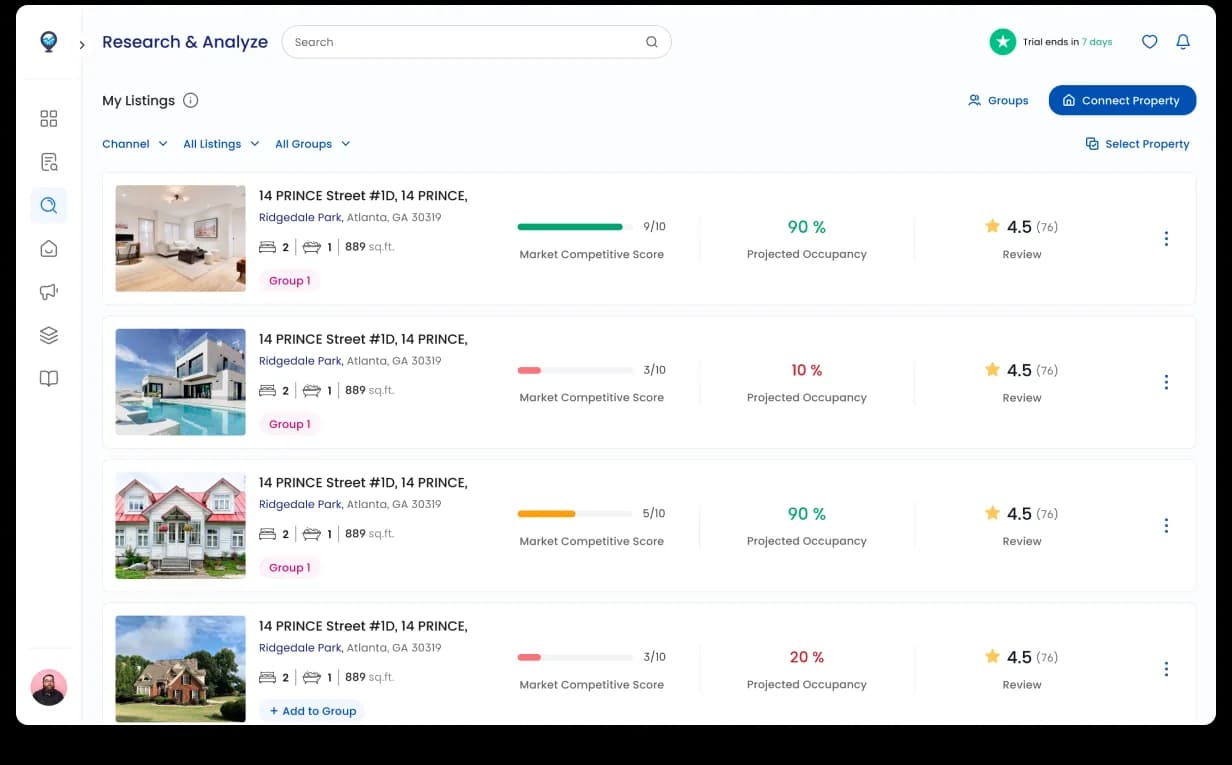Viewport: 1232px width, 765px height.
Task: Open more options for the 10 % occupancy listing
Action: (x=1166, y=382)
